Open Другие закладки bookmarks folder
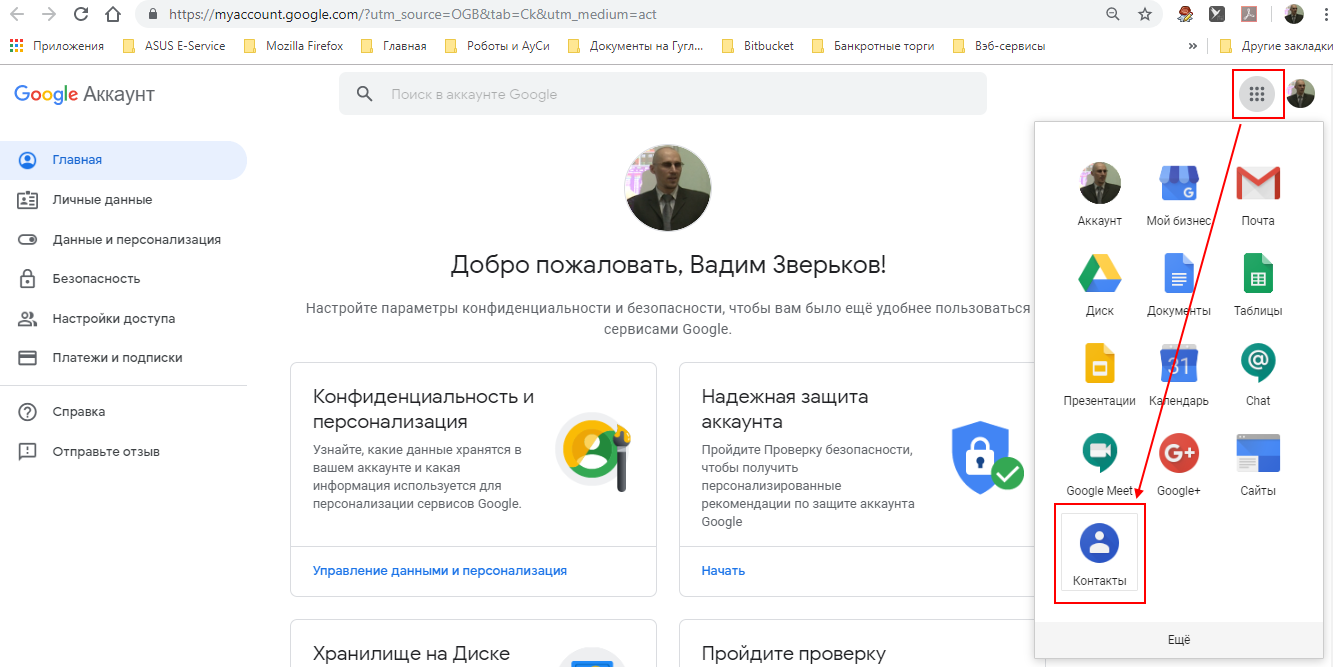The width and height of the screenshot is (1333, 667). (1275, 46)
